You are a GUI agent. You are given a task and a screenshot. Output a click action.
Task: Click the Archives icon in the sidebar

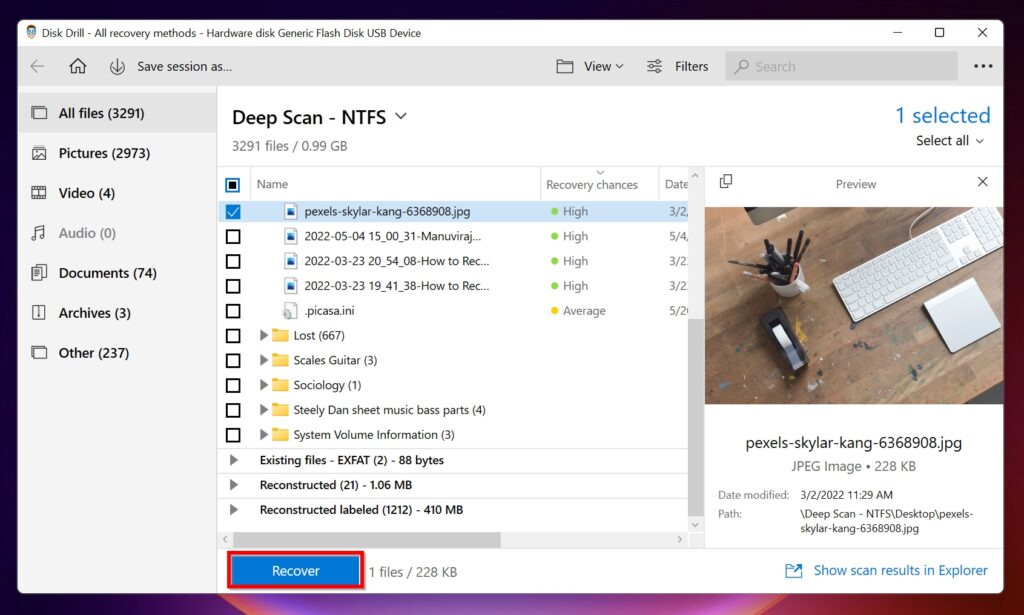pyautogui.click(x=41, y=313)
